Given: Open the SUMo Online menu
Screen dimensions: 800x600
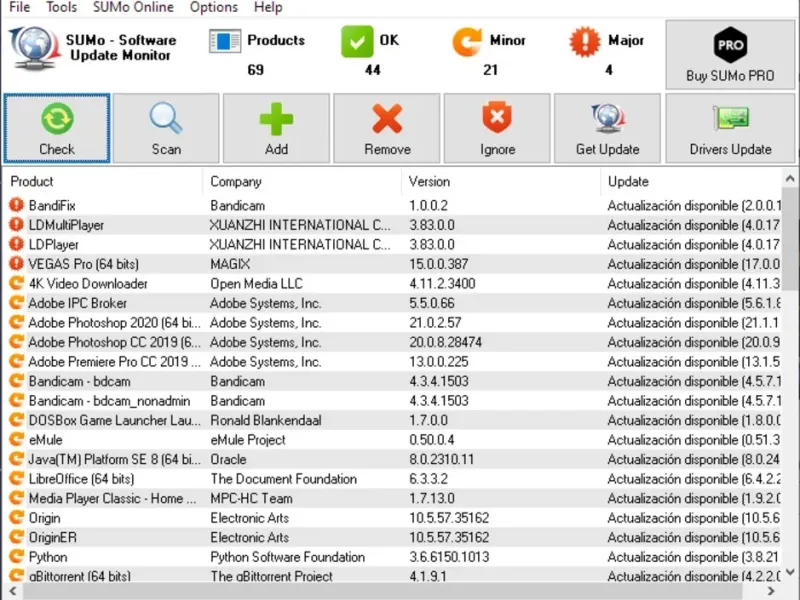Looking at the screenshot, I should (x=133, y=7).
